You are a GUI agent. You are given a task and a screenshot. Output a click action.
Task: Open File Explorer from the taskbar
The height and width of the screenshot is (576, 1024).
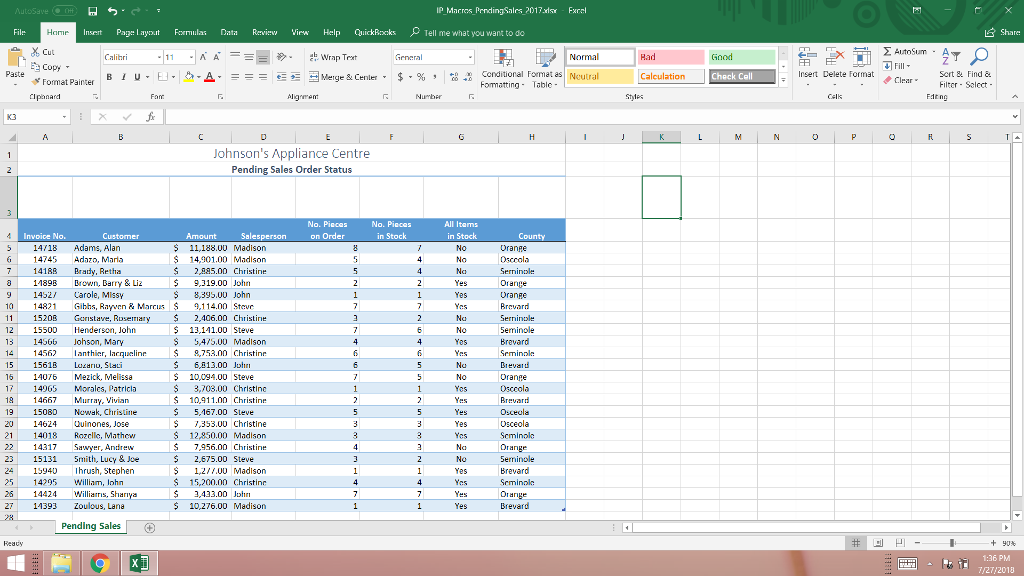(61, 563)
